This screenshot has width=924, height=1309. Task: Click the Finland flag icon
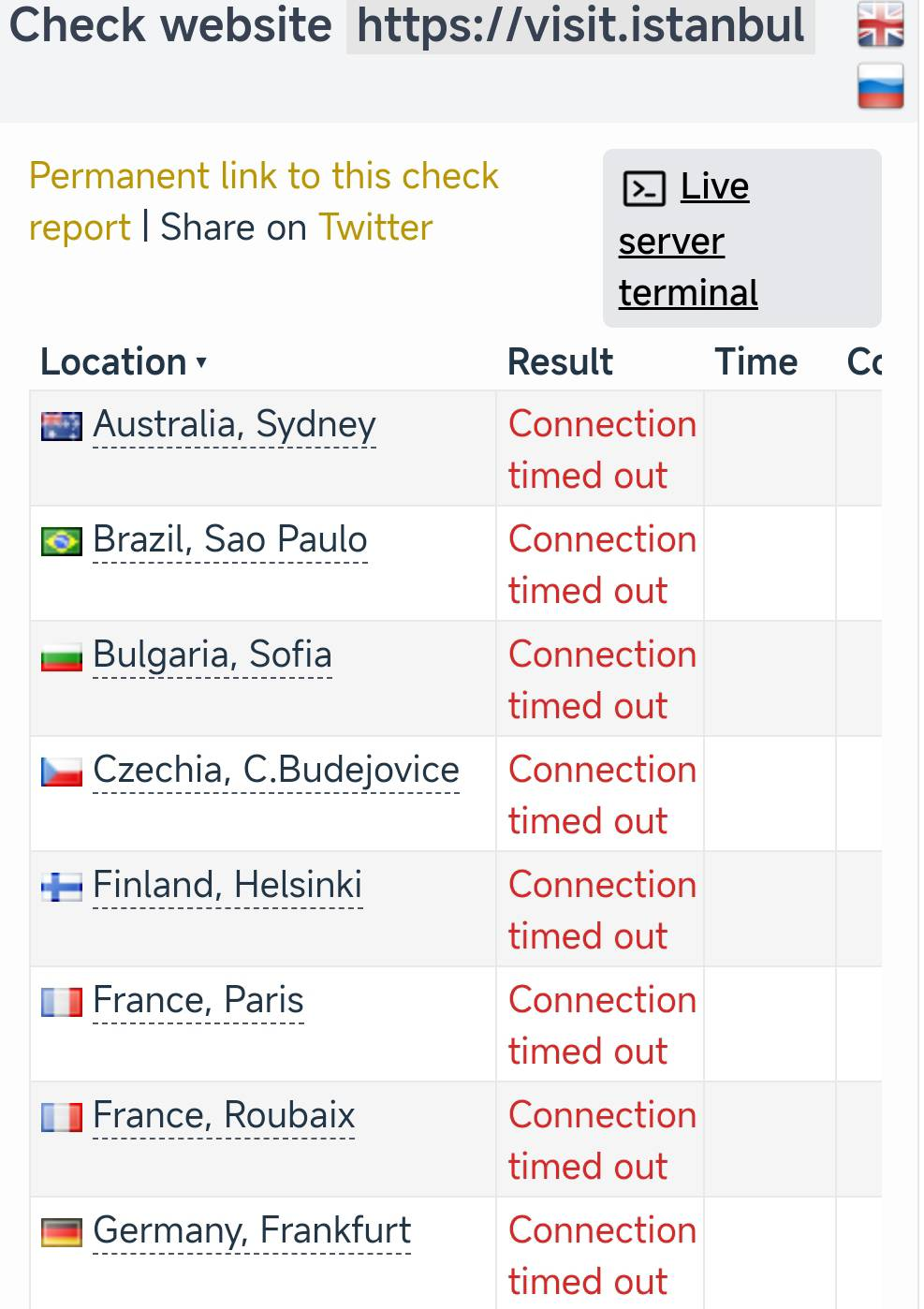pos(62,887)
